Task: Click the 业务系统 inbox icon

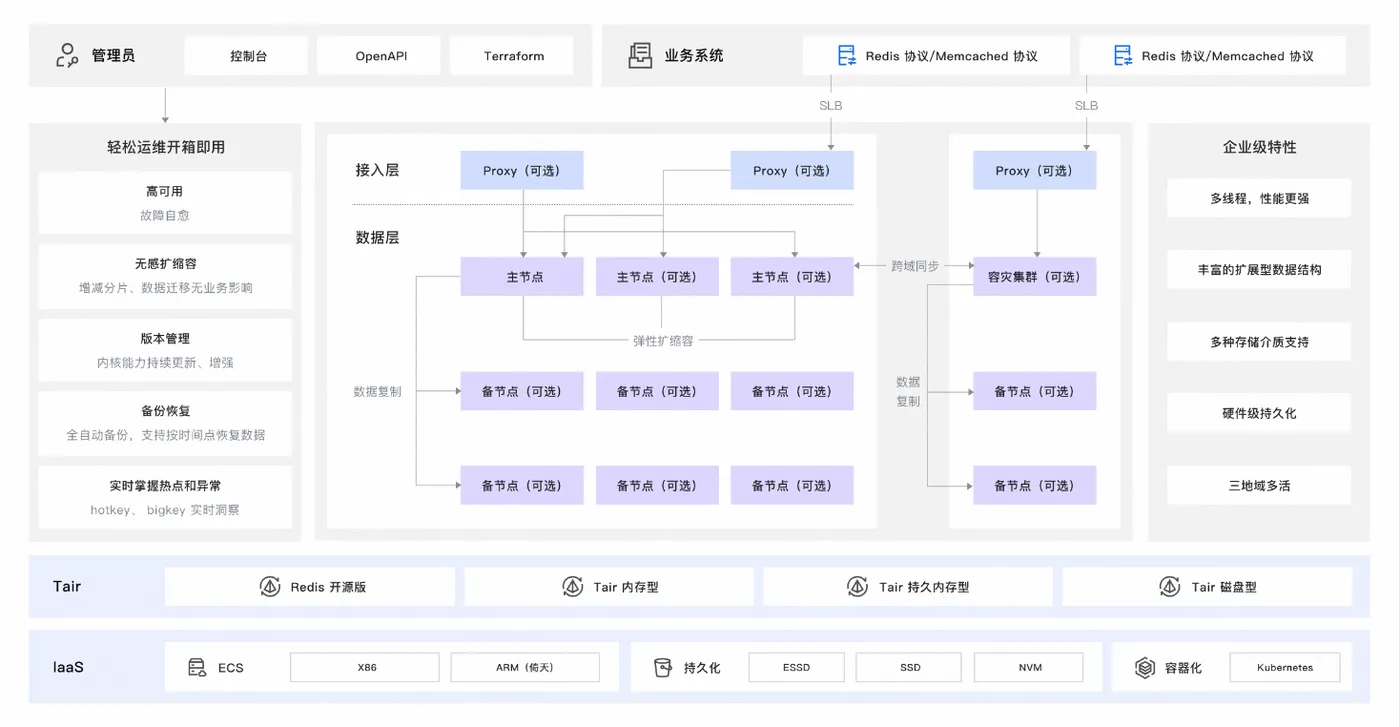Action: coord(640,55)
